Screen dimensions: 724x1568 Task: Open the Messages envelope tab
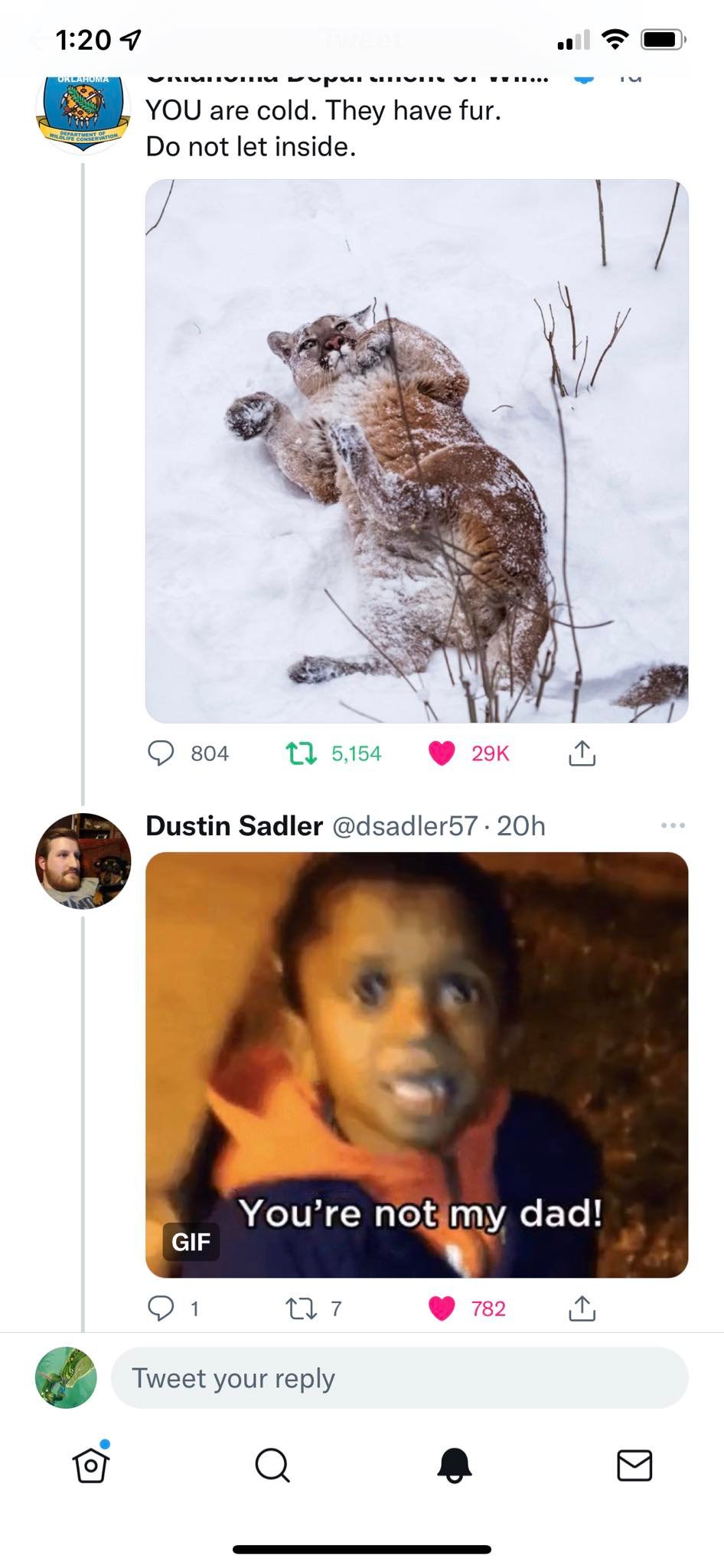[634, 1465]
